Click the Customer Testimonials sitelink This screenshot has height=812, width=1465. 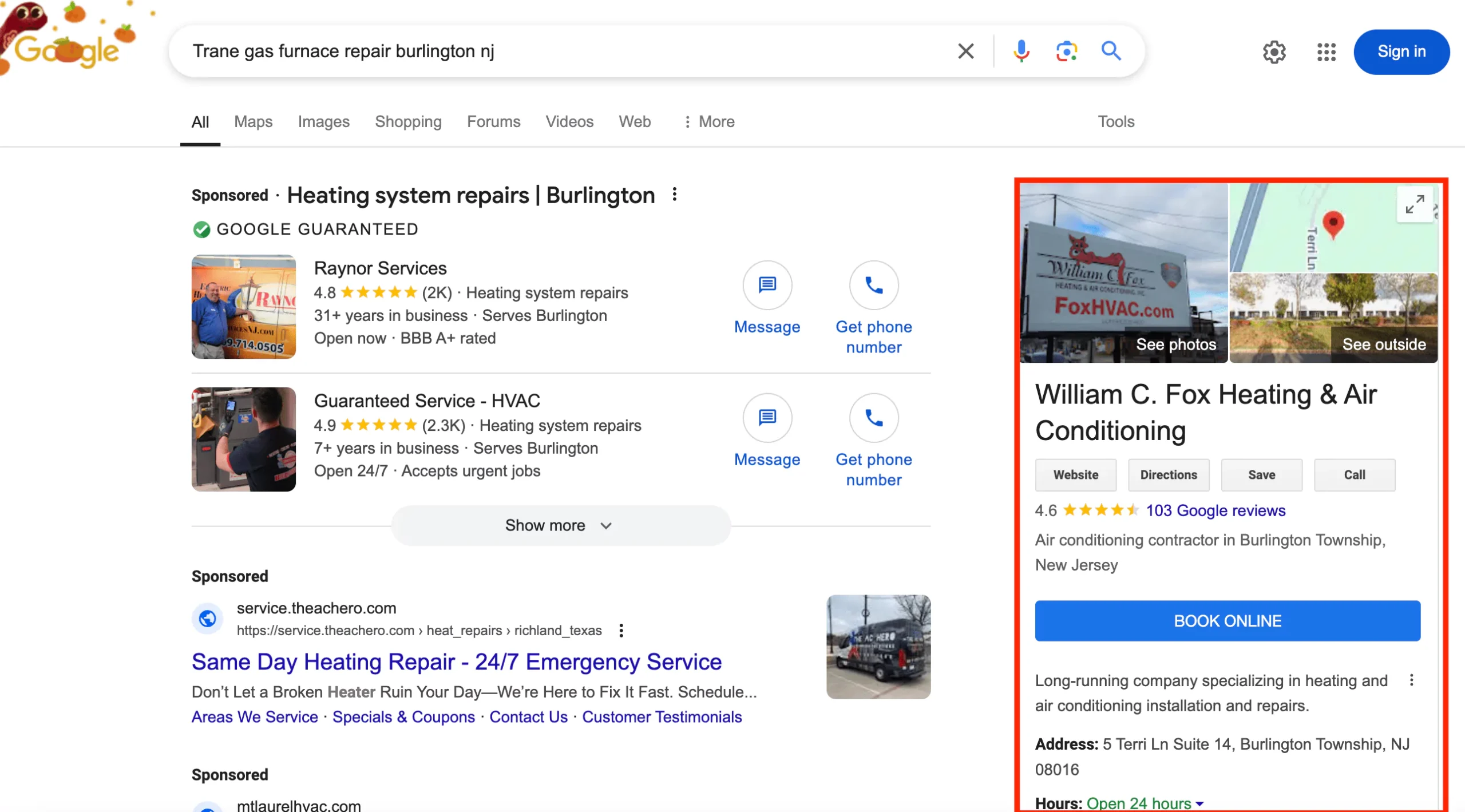pos(662,716)
